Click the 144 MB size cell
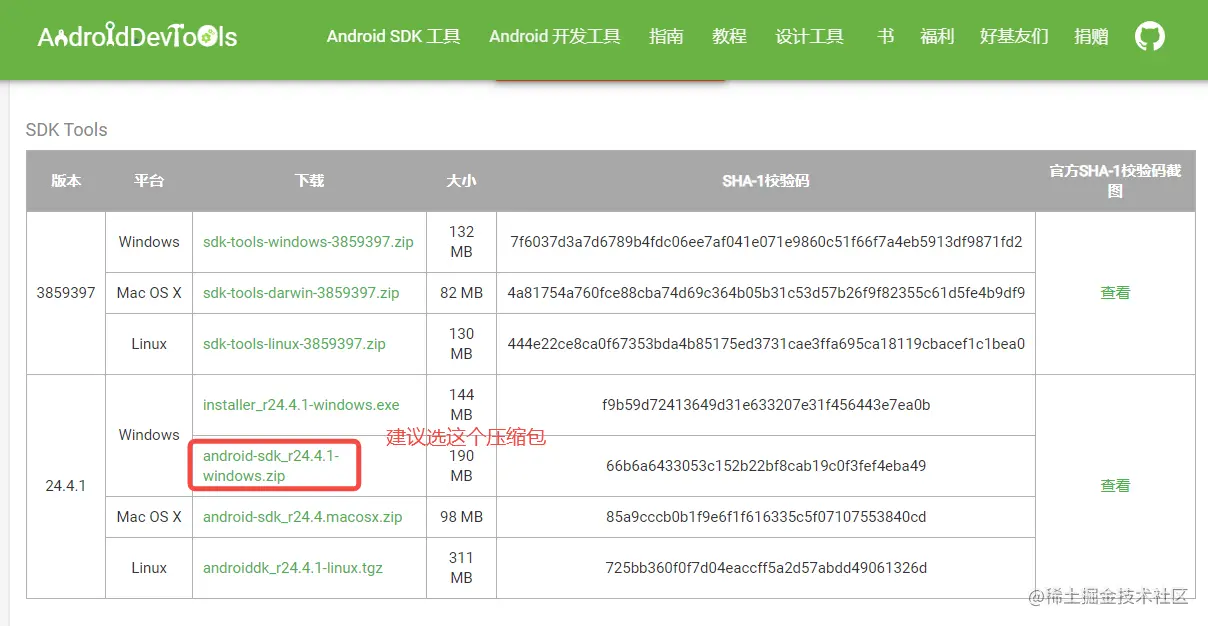This screenshot has height=626, width=1208. [461, 405]
